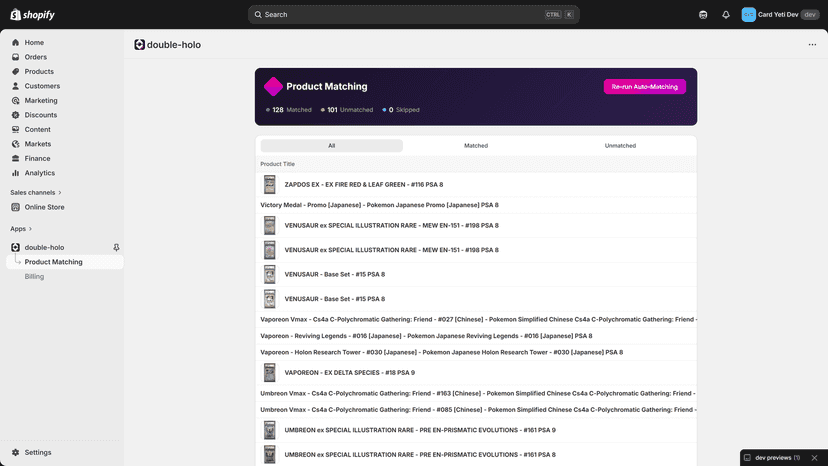Viewport: 828px width, 466px height.
Task: Expand the Sales channels section
Action: (x=36, y=192)
